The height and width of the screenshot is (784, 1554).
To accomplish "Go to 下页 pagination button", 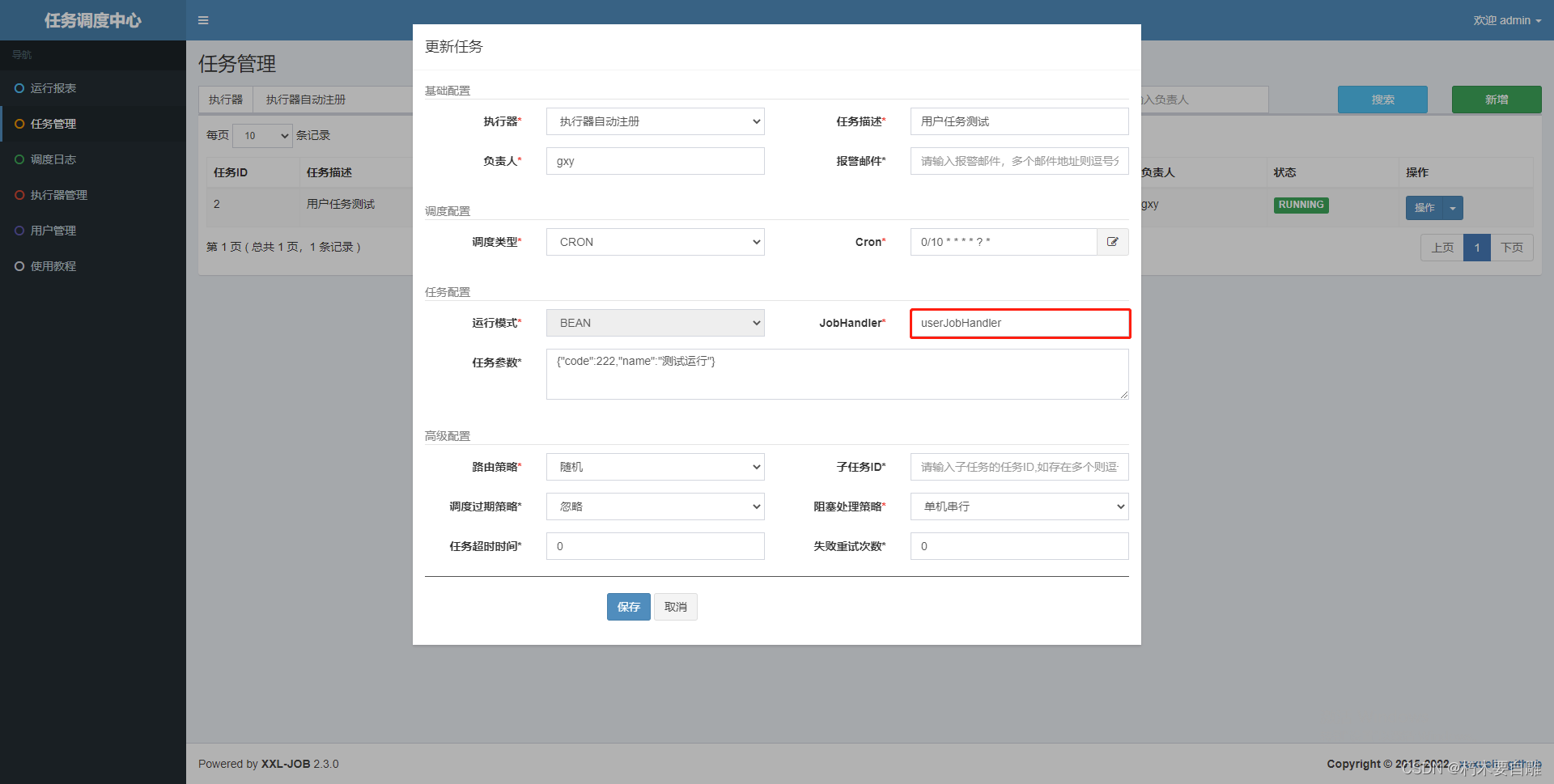I will pyautogui.click(x=1512, y=248).
